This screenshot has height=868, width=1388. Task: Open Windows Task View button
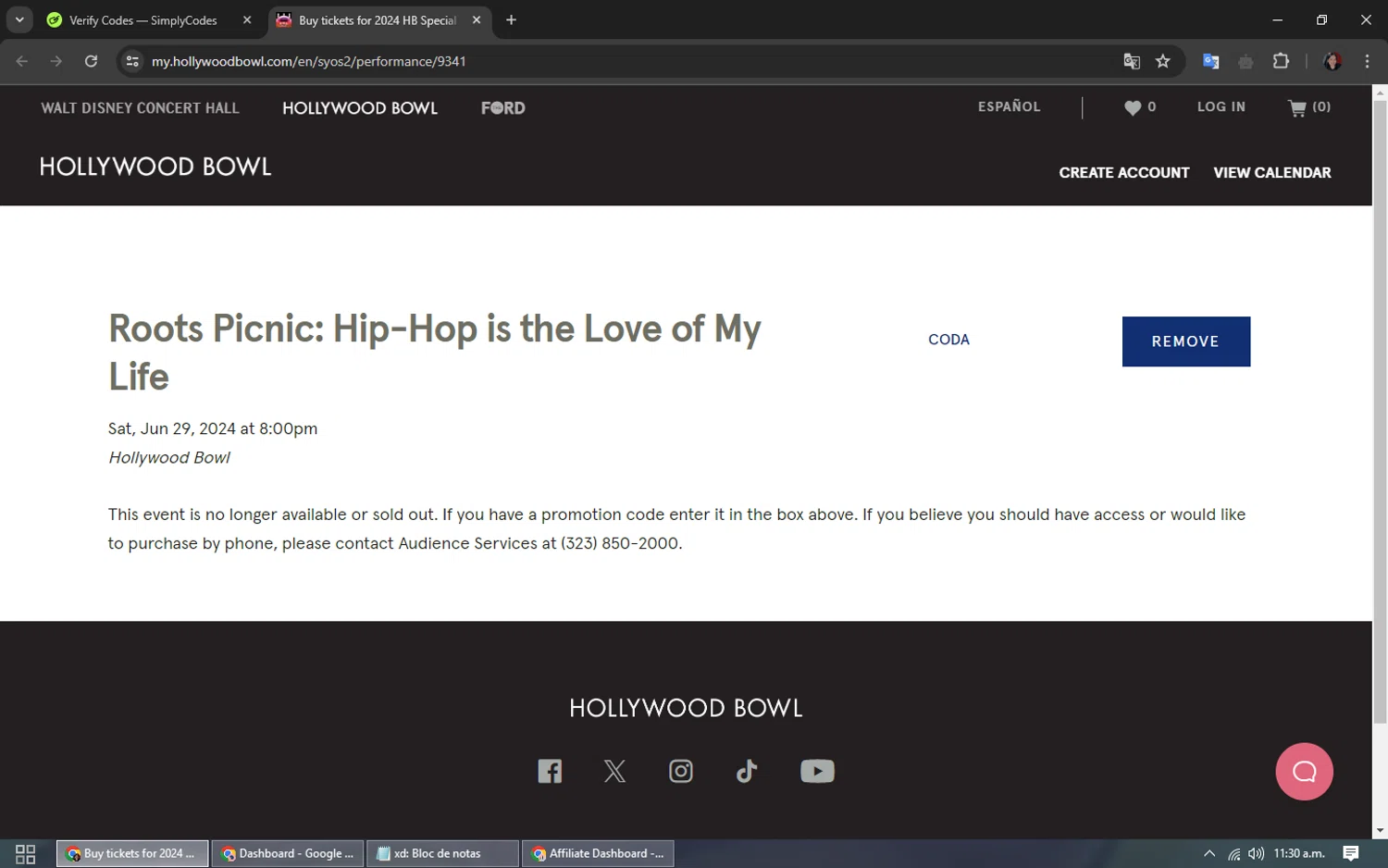click(25, 853)
